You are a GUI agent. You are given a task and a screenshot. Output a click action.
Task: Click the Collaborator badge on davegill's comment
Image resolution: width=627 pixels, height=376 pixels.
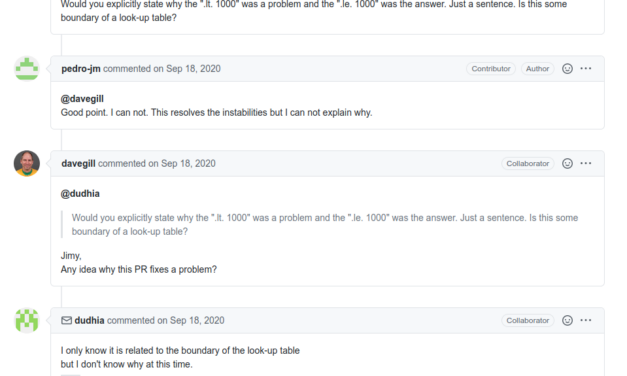(x=527, y=164)
